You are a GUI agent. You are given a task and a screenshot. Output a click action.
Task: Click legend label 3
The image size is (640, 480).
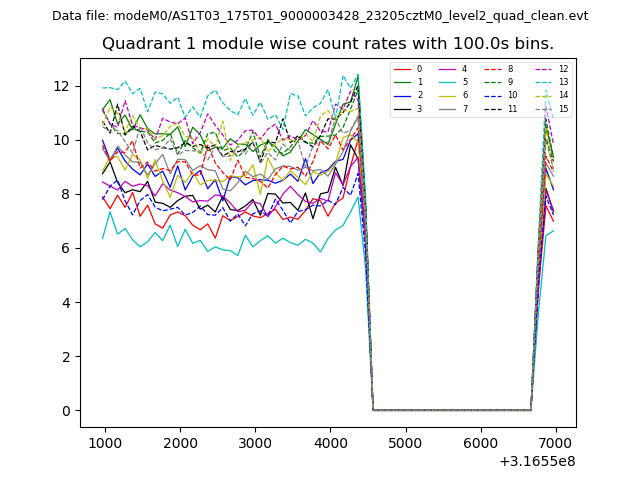419,108
